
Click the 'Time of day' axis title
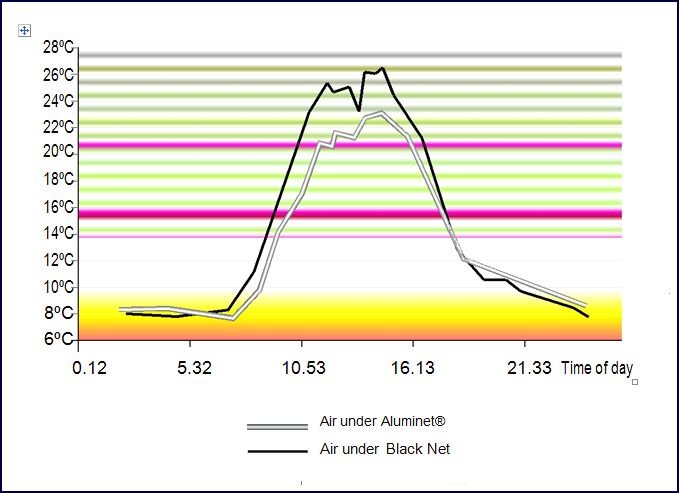pos(596,368)
